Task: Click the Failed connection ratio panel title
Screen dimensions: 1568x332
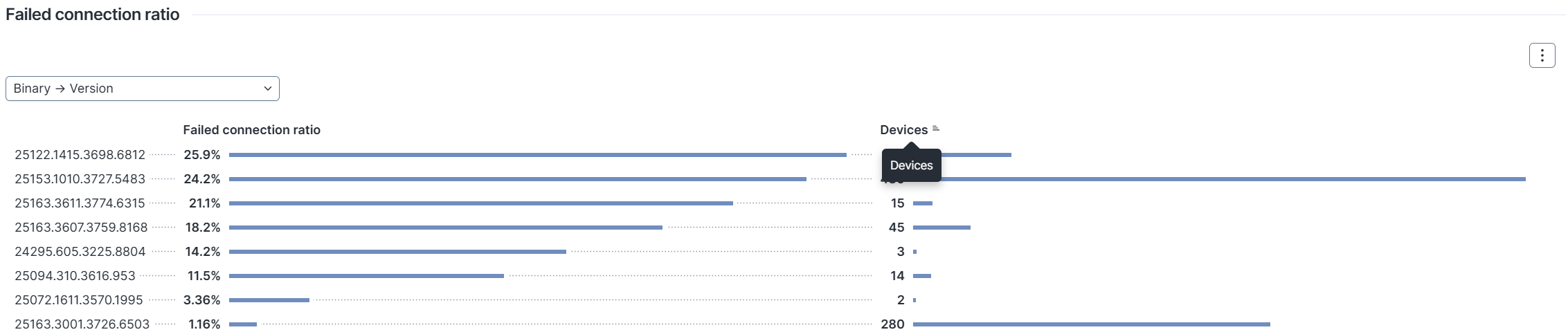Action: [93, 15]
